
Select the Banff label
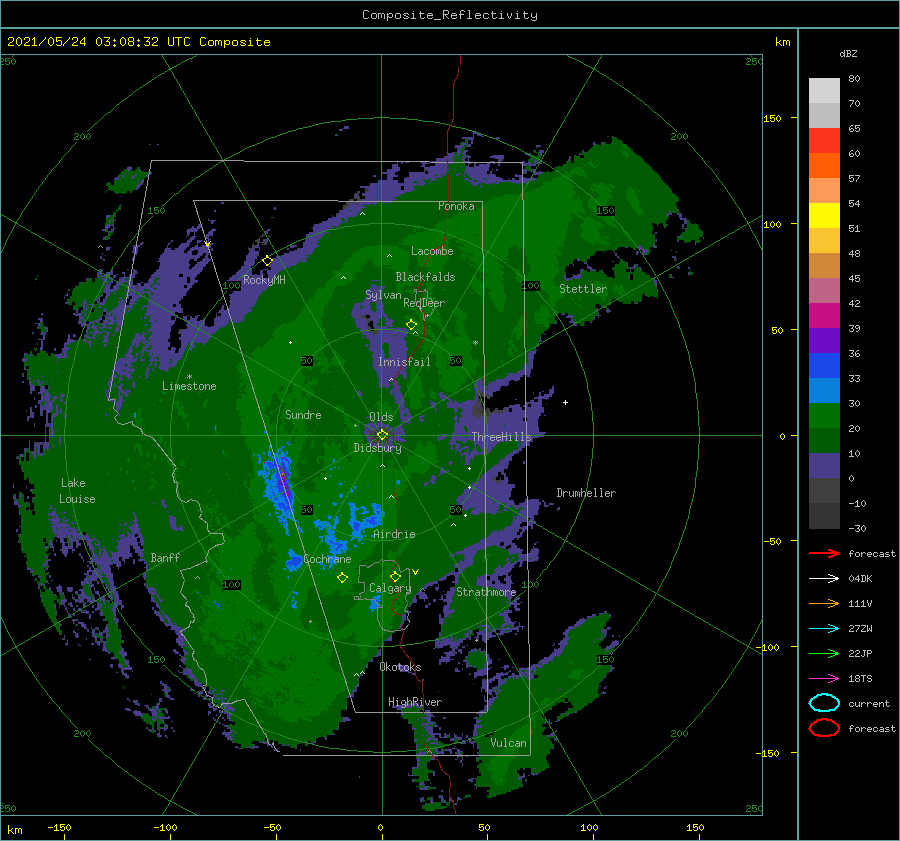coord(165,557)
